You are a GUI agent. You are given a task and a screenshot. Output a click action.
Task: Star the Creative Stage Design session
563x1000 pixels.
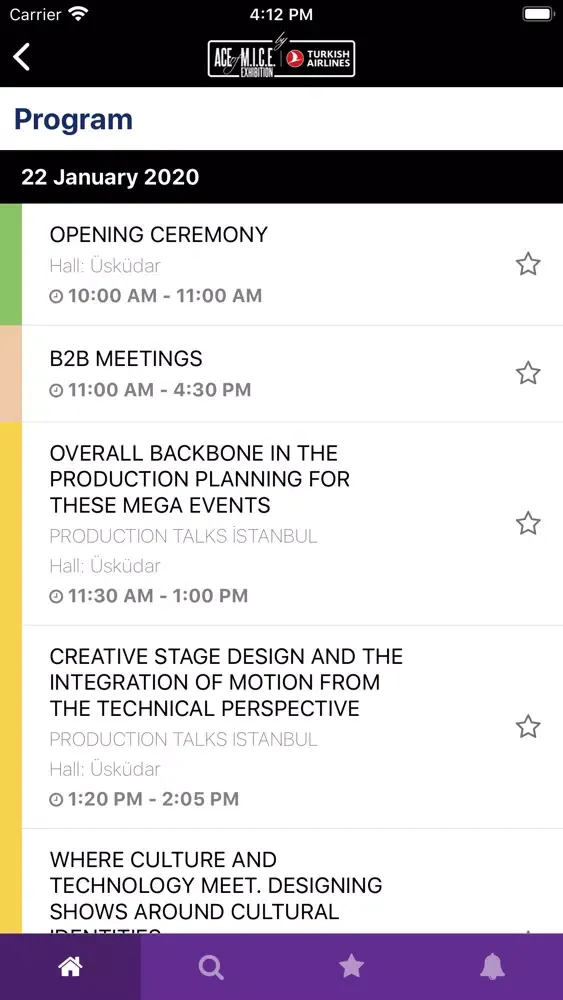coord(528,726)
